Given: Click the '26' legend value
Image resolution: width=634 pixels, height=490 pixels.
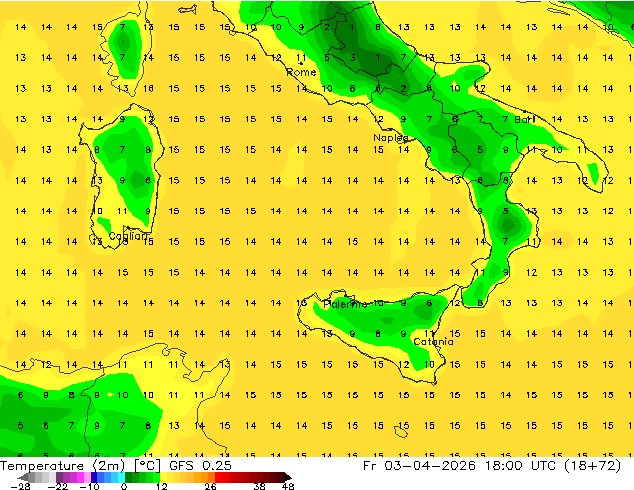Looking at the screenshot, I should click(x=210, y=486).
